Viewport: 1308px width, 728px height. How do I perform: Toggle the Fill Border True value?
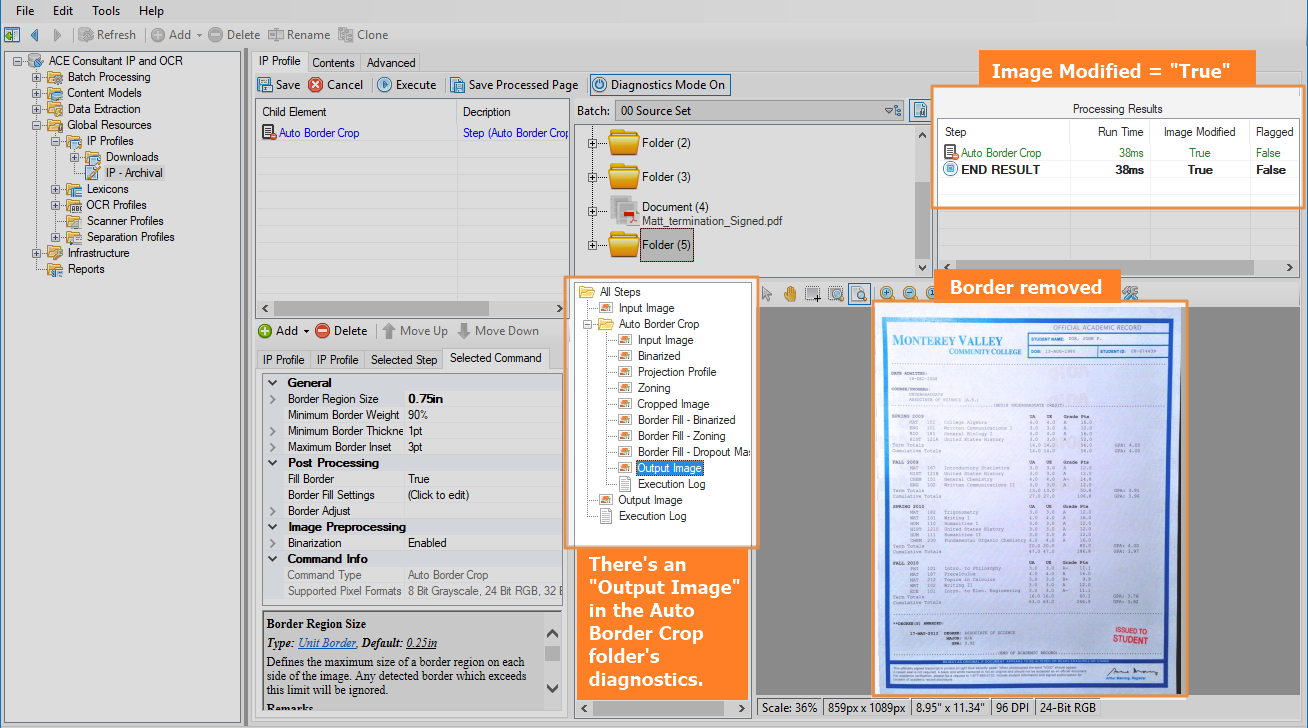point(419,479)
